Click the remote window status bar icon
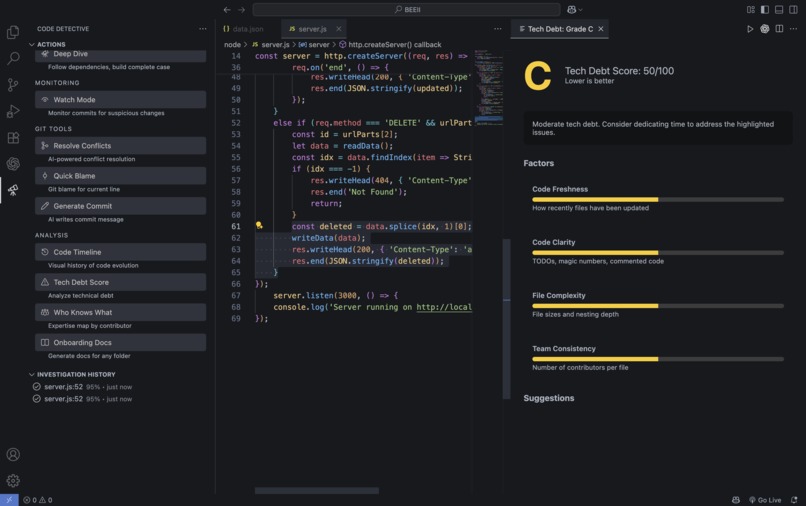The height and width of the screenshot is (506, 806). tap(9, 500)
